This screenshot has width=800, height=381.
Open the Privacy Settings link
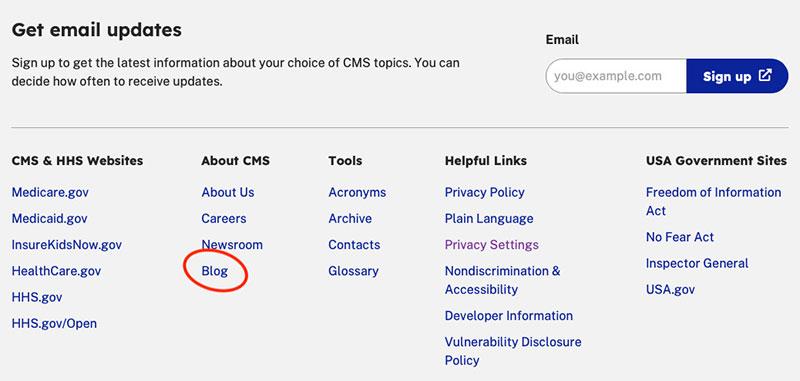pos(492,245)
